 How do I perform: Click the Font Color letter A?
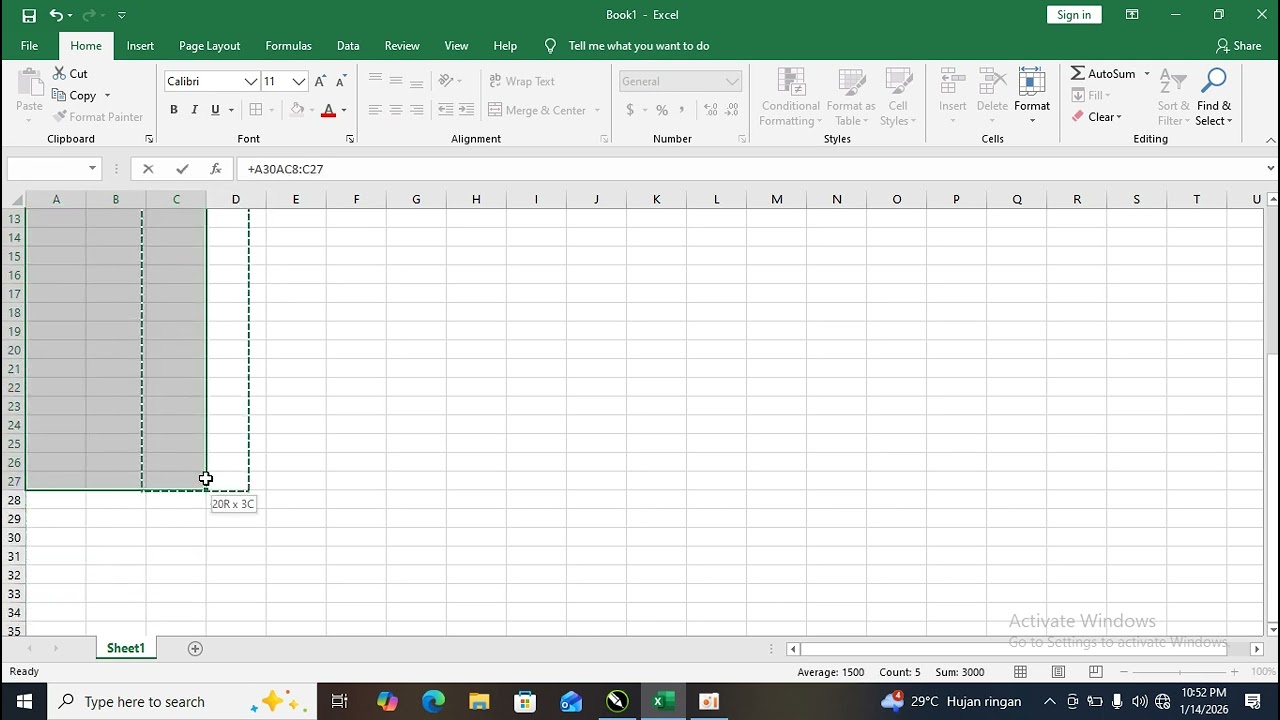coord(328,110)
